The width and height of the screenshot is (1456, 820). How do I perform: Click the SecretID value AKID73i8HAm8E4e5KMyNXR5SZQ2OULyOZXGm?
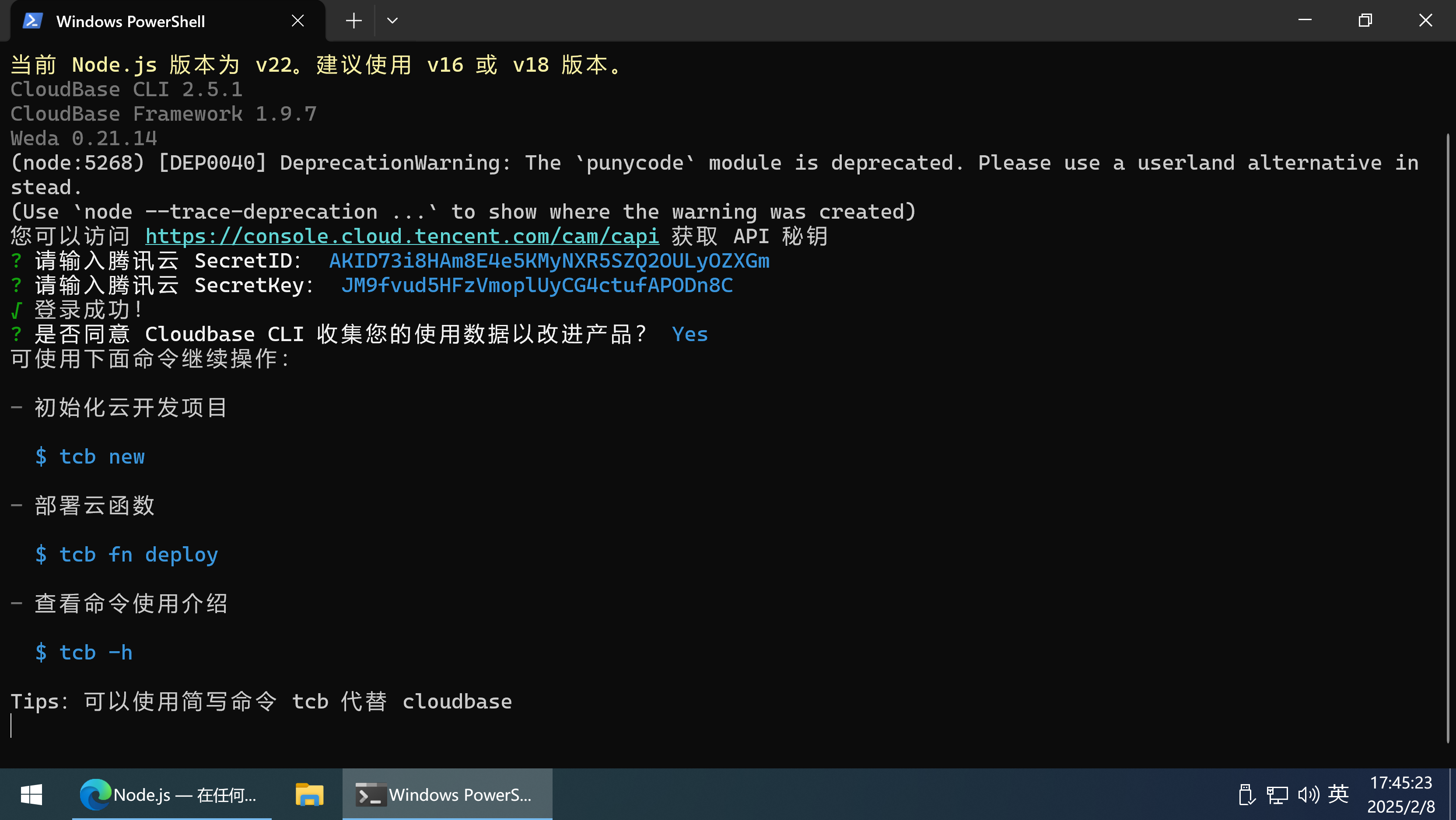tap(549, 261)
